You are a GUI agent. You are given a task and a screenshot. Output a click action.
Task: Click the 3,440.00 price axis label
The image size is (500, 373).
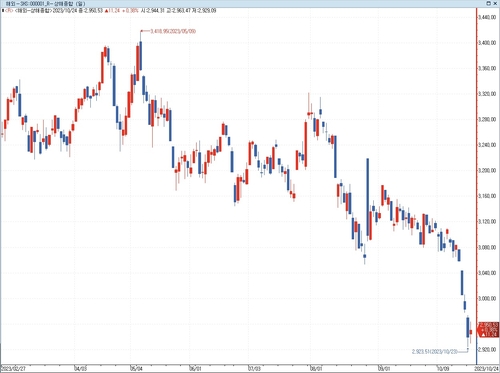(x=487, y=17)
